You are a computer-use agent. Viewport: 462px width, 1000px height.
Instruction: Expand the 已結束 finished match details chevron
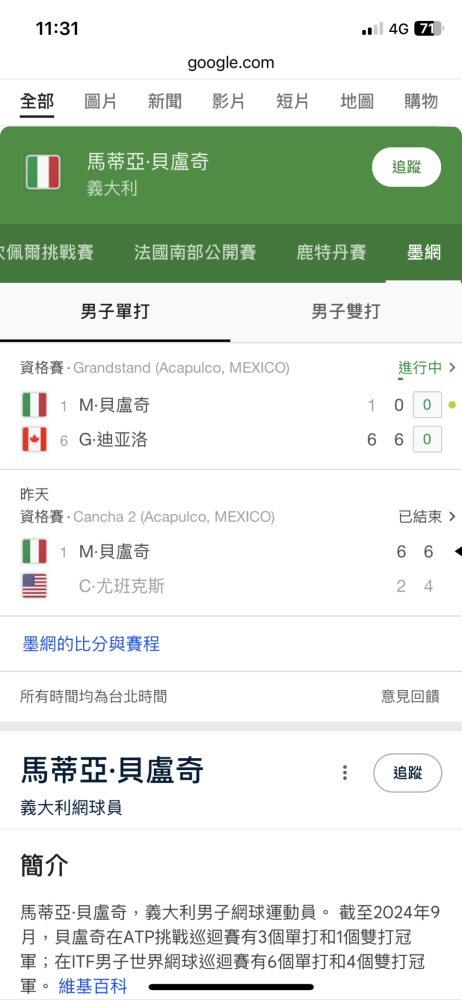click(x=452, y=517)
